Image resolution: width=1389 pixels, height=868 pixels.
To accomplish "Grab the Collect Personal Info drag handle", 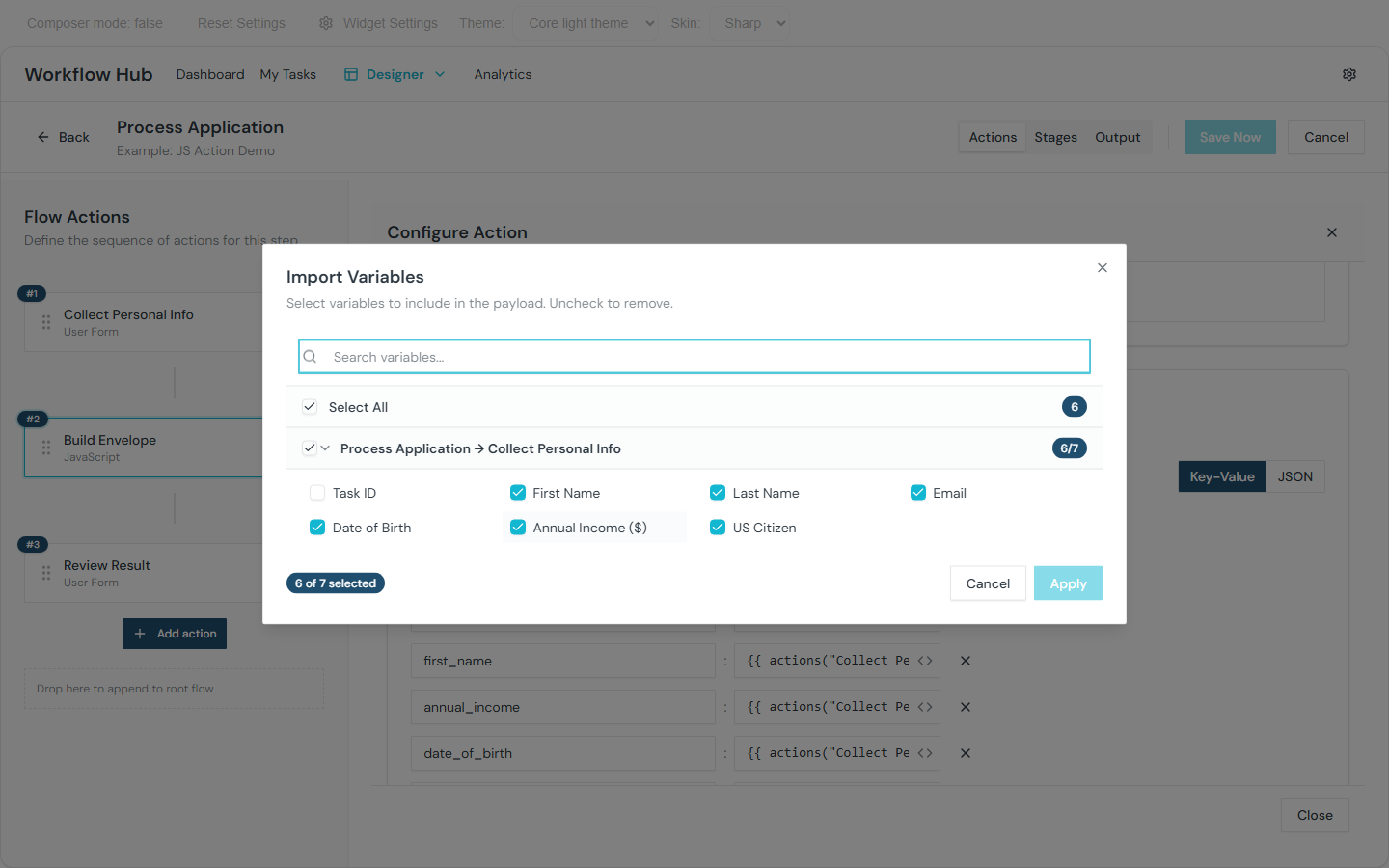I will [46, 322].
